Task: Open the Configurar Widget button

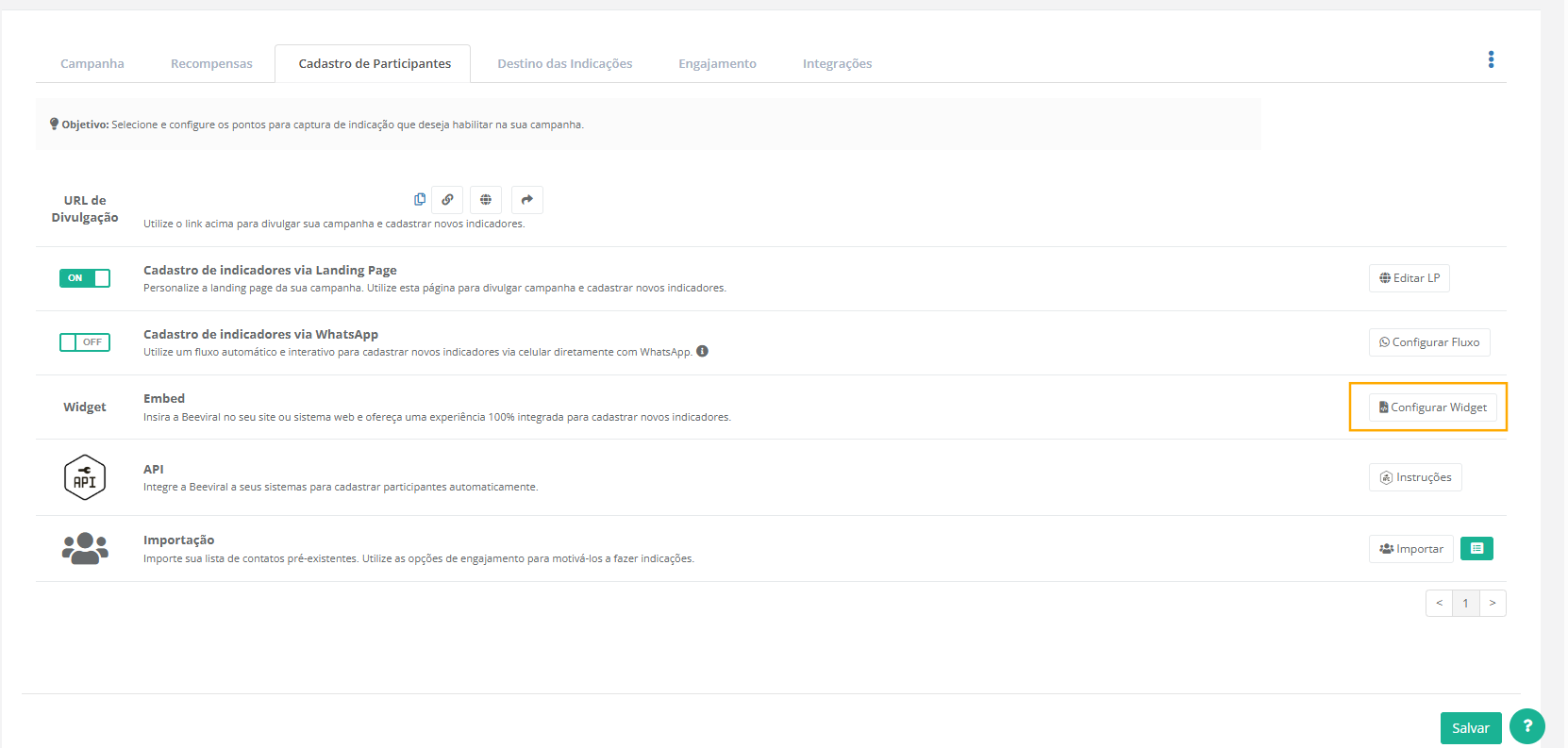Action: coord(1433,407)
